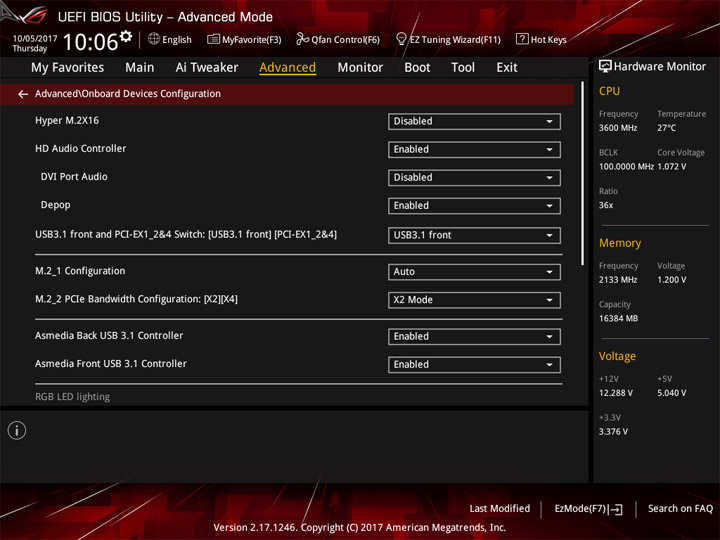Open MyFavorite(F3)

244,39
